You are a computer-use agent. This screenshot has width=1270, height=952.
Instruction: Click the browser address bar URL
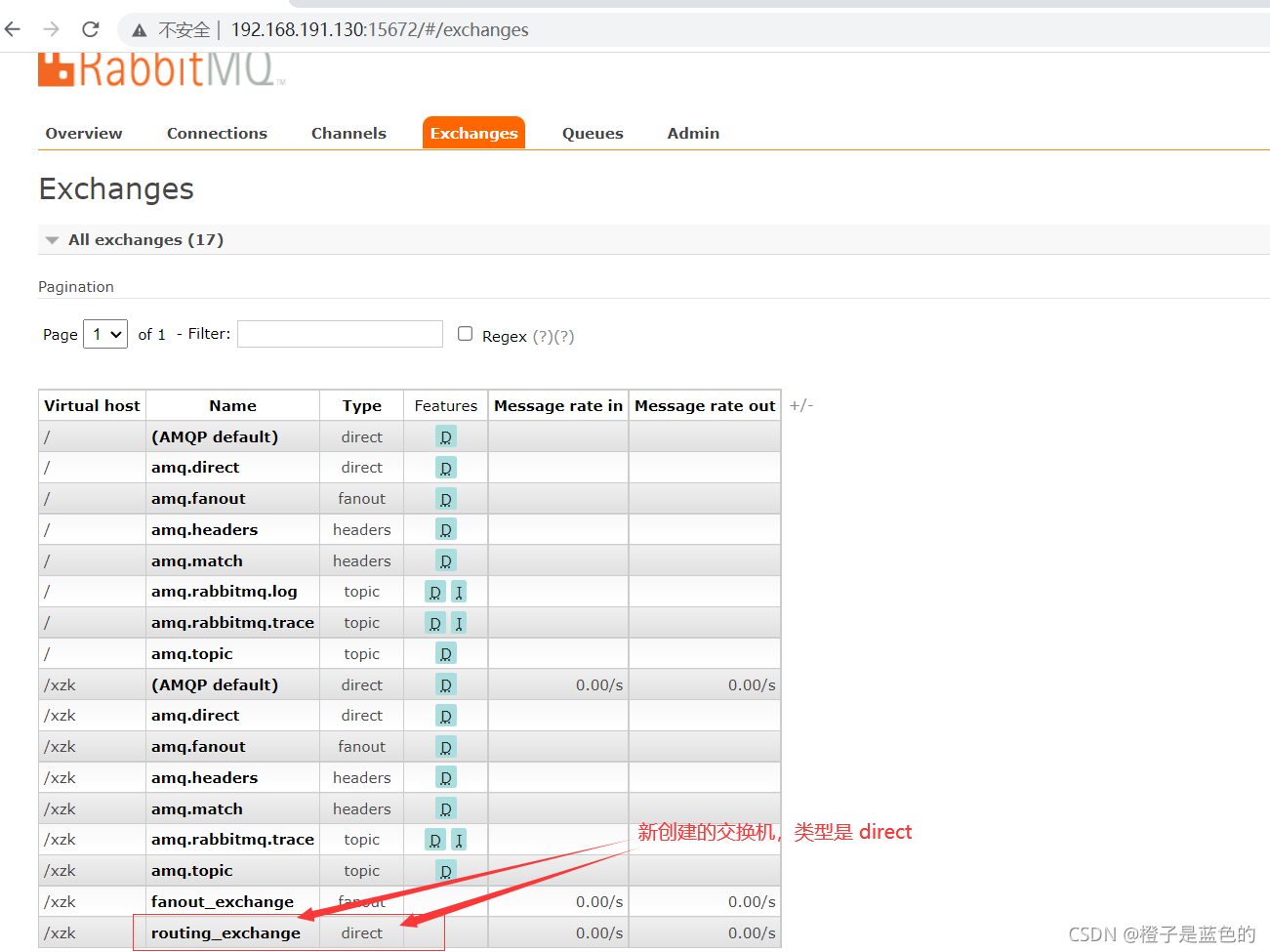click(x=380, y=30)
